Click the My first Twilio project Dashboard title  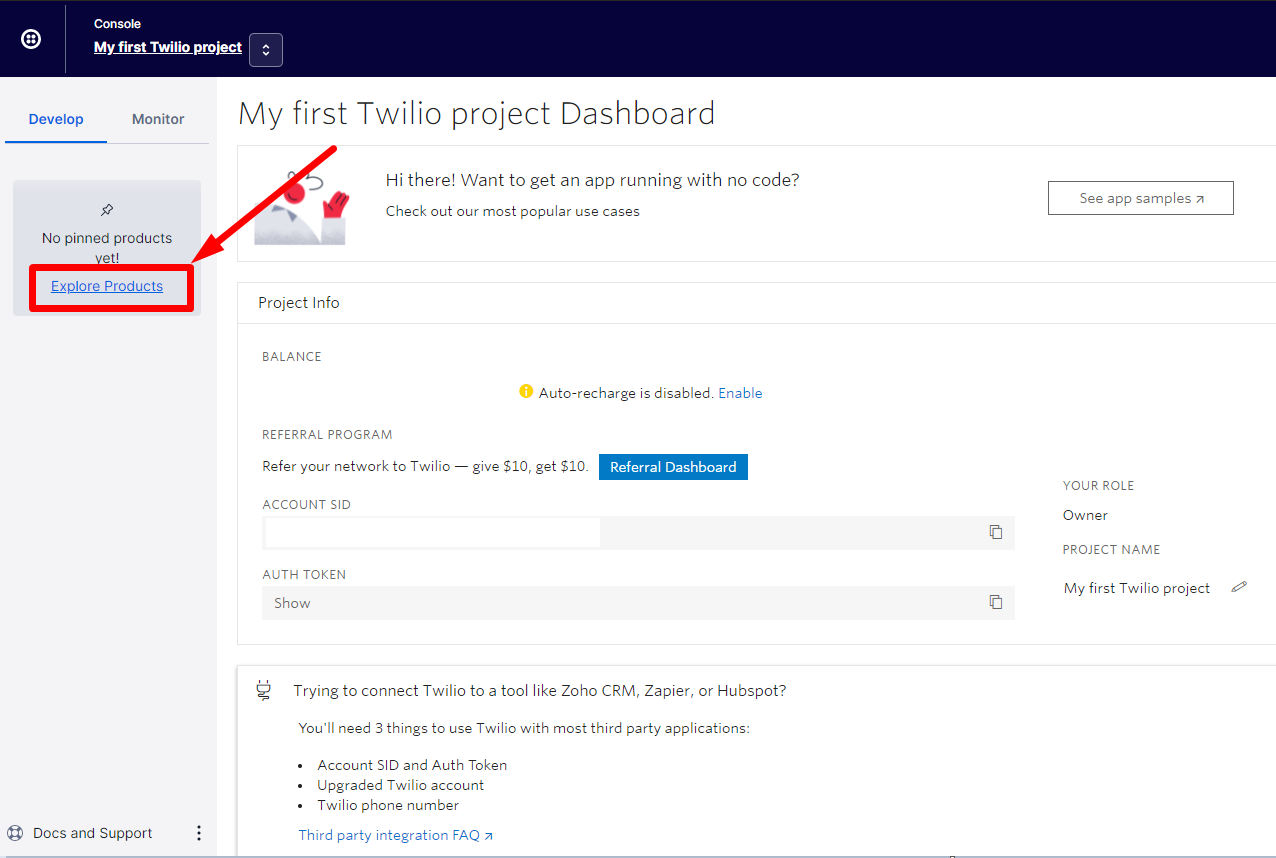coord(477,113)
